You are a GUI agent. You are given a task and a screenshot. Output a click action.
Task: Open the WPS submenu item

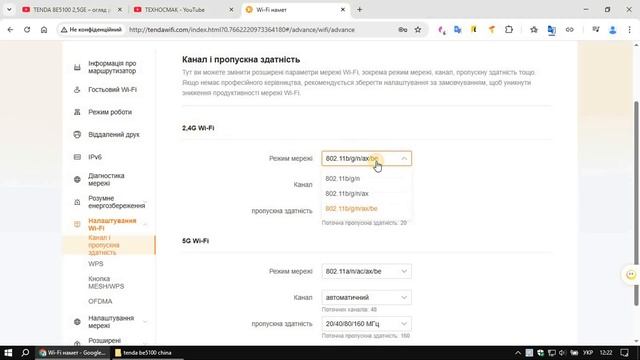click(x=96, y=264)
